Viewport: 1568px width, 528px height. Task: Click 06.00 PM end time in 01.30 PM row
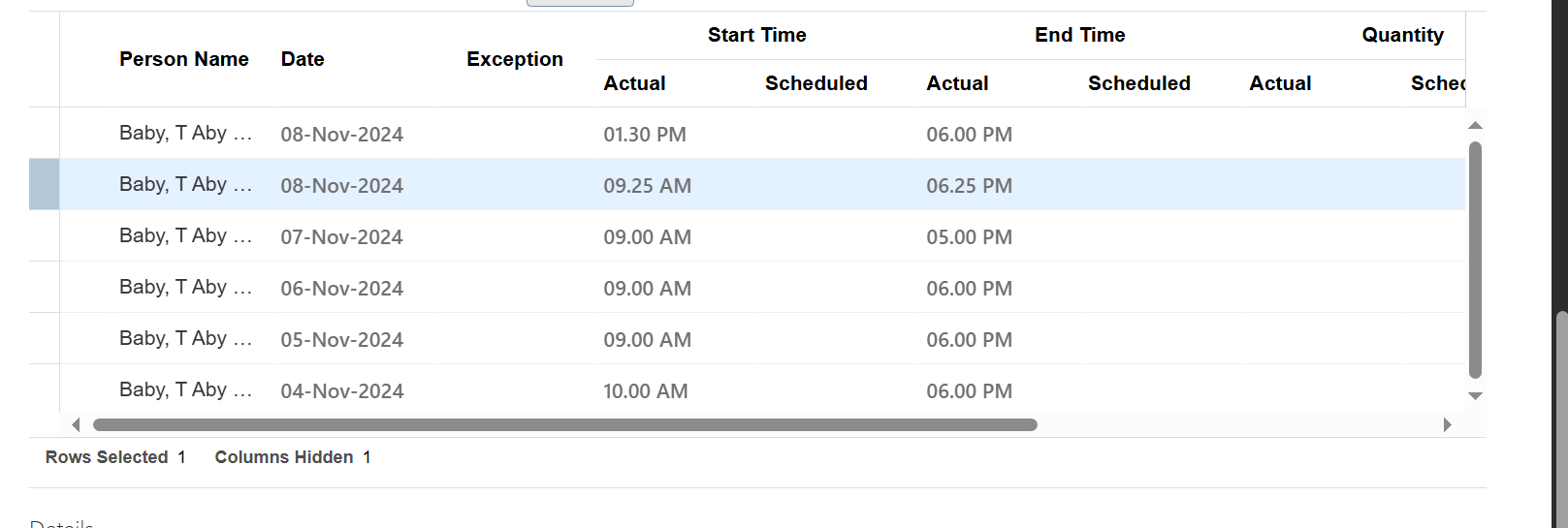[970, 135]
